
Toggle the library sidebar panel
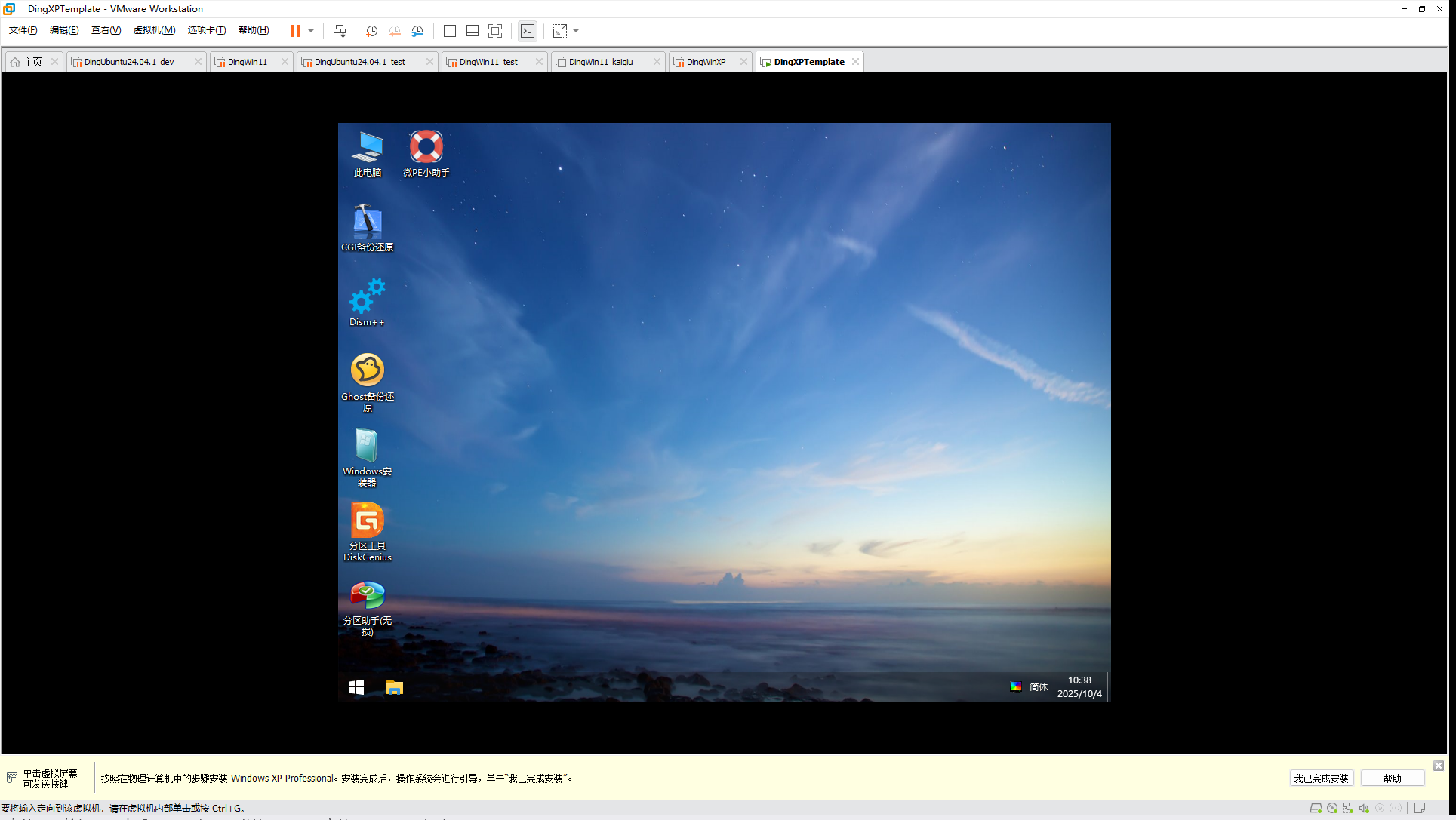tap(450, 31)
